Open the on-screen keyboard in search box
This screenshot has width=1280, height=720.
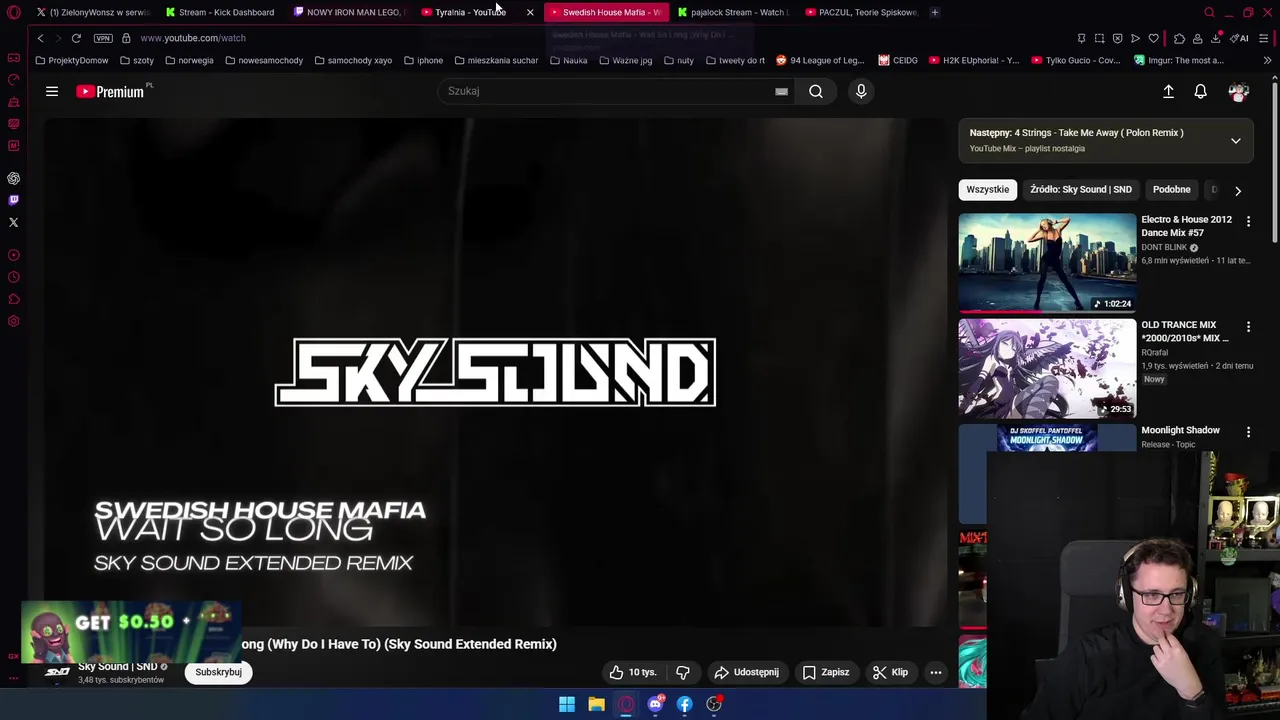pos(781,91)
